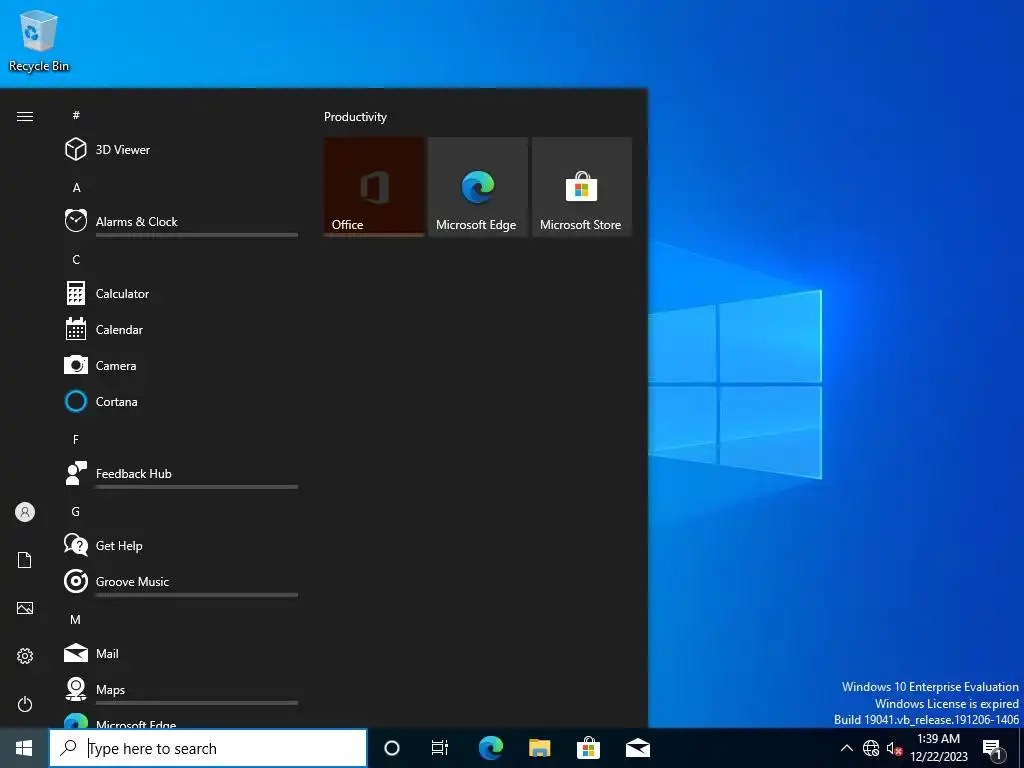The image size is (1024, 768).
Task: Click the Cortana circle on taskbar
Action: point(392,748)
